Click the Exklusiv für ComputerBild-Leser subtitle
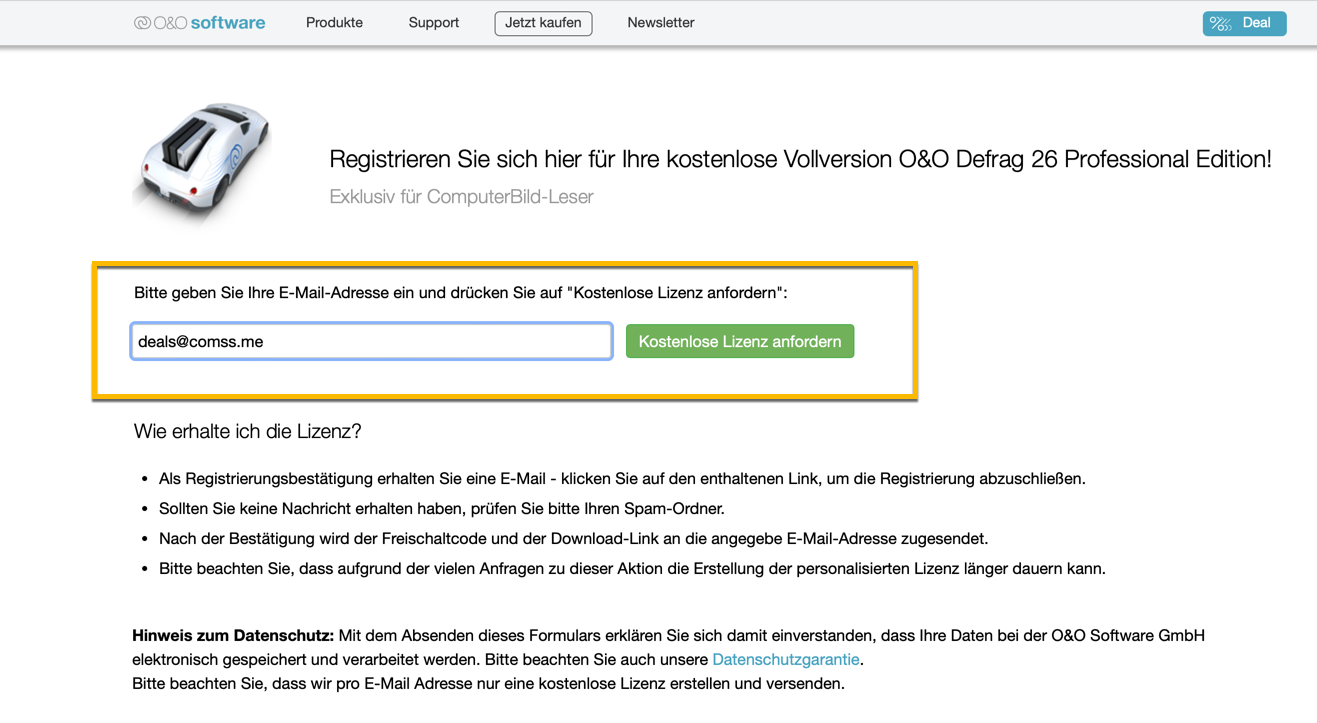 coord(461,197)
